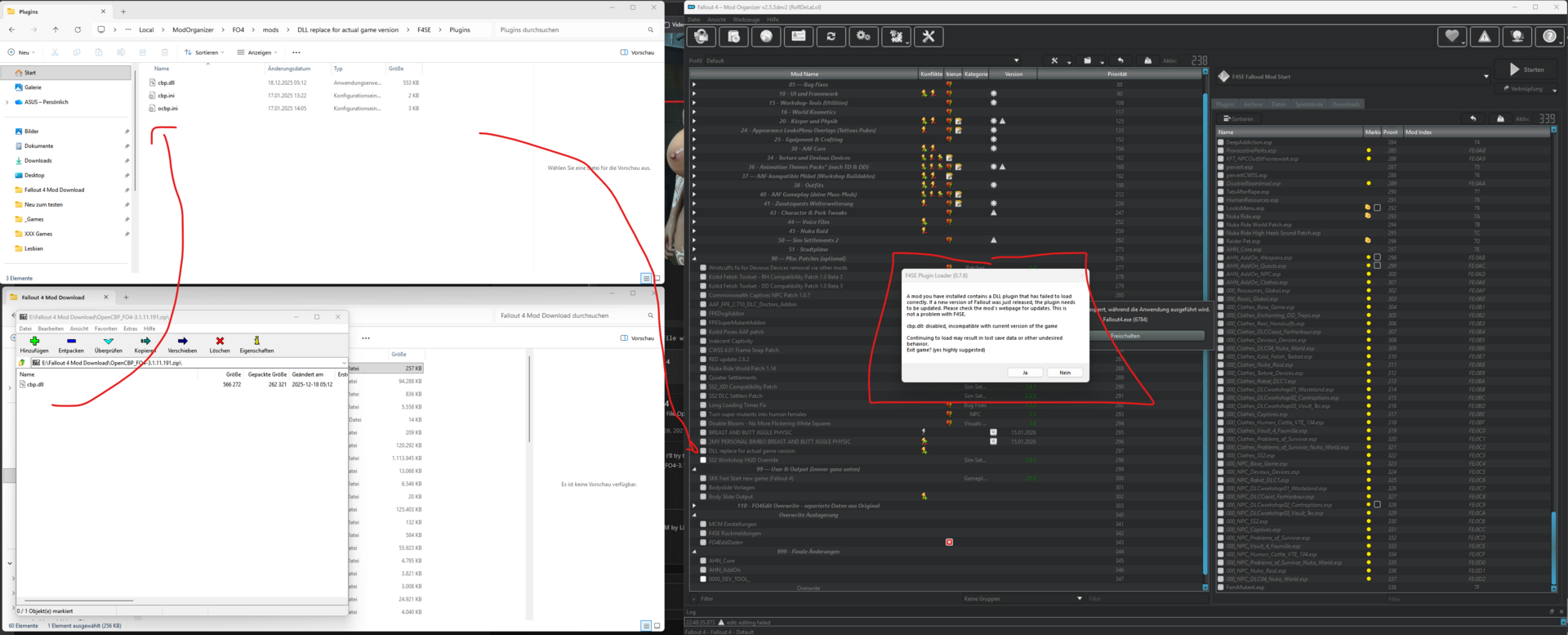Screen dimensions: 1568x635
Task: Expand 10 - UI und Framework separator
Action: point(694,93)
